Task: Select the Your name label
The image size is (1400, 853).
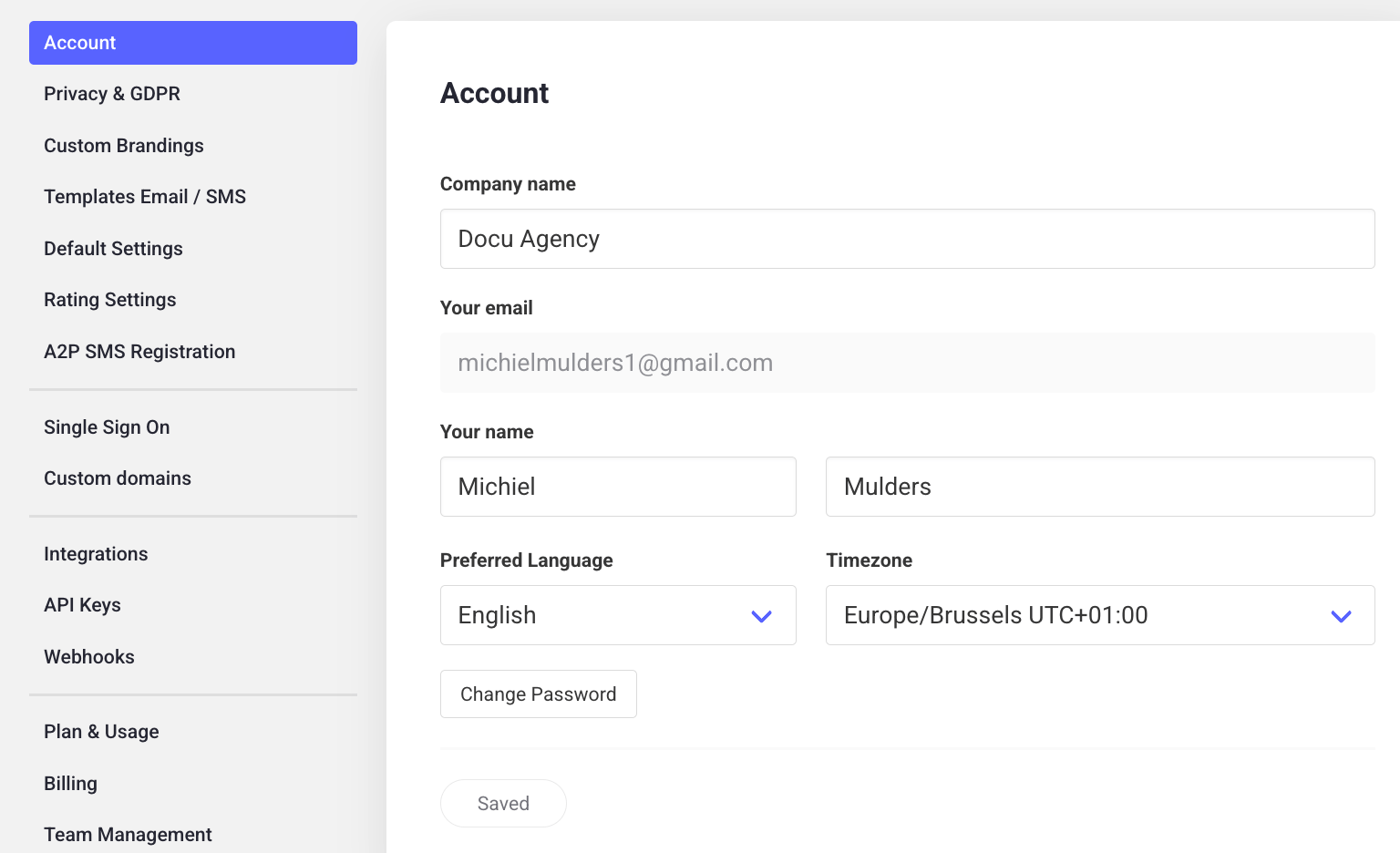Action: (487, 432)
